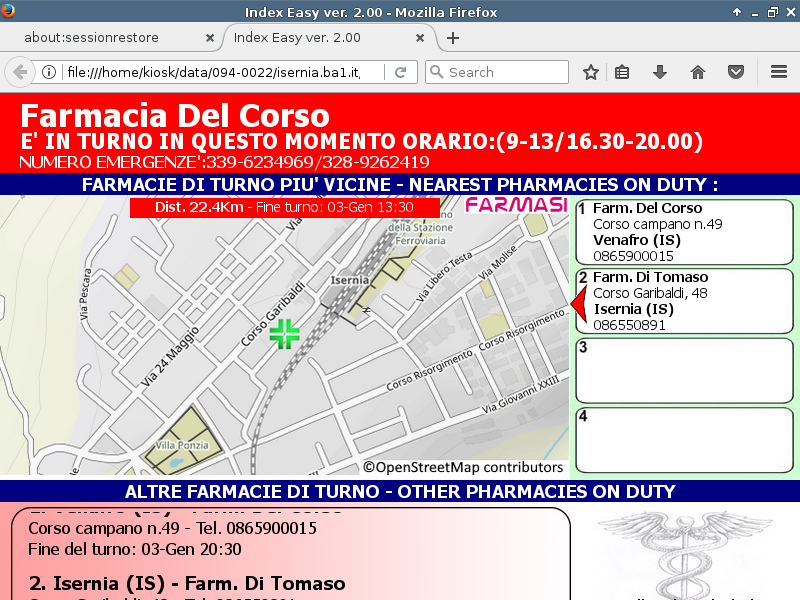Select Farm. Di Tomaso pharmacy card
Viewport: 800px width, 600px height.
point(684,301)
